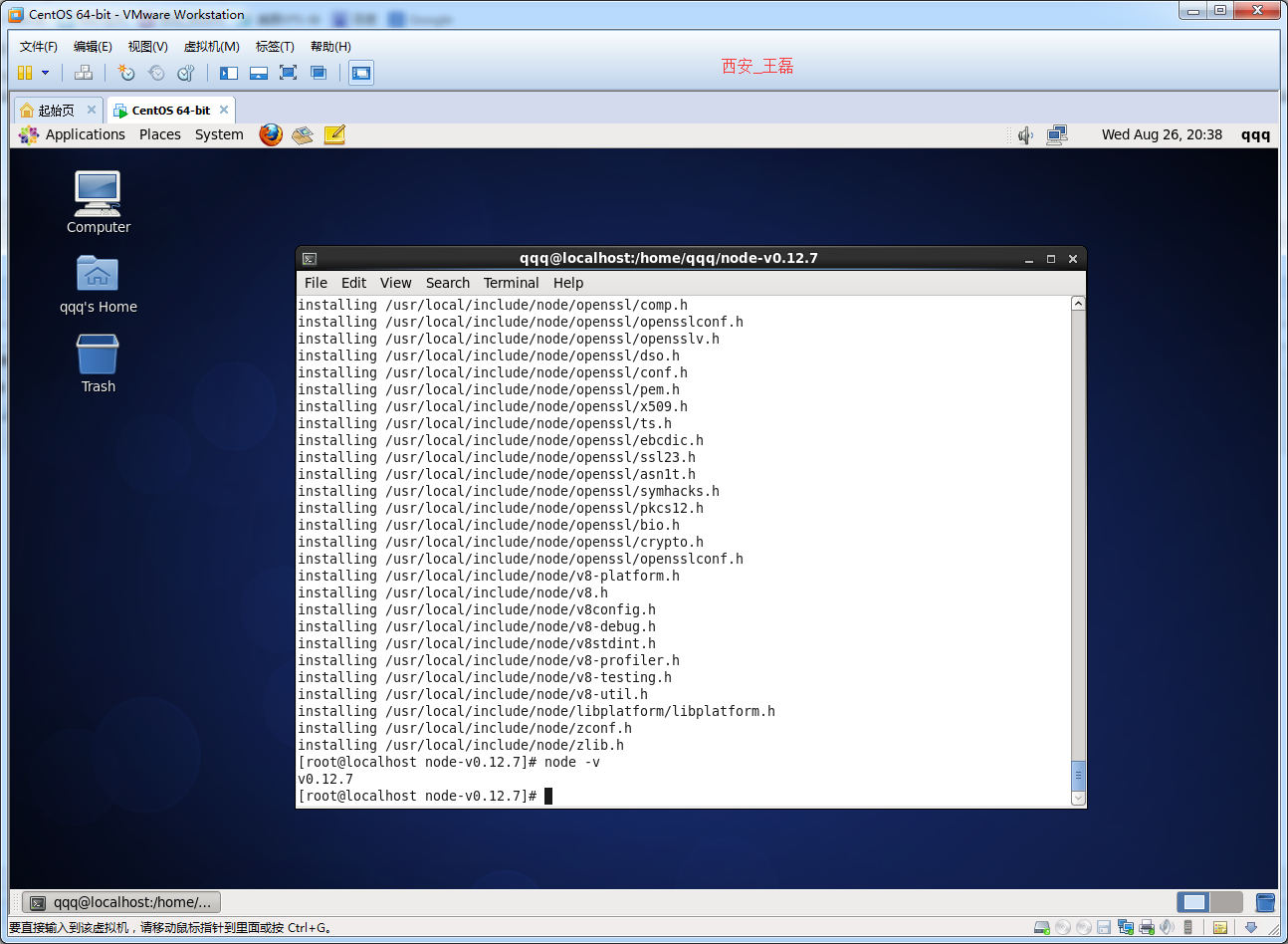The width and height of the screenshot is (1288, 944).
Task: Open the Snapshot Manager
Action: tap(186, 72)
